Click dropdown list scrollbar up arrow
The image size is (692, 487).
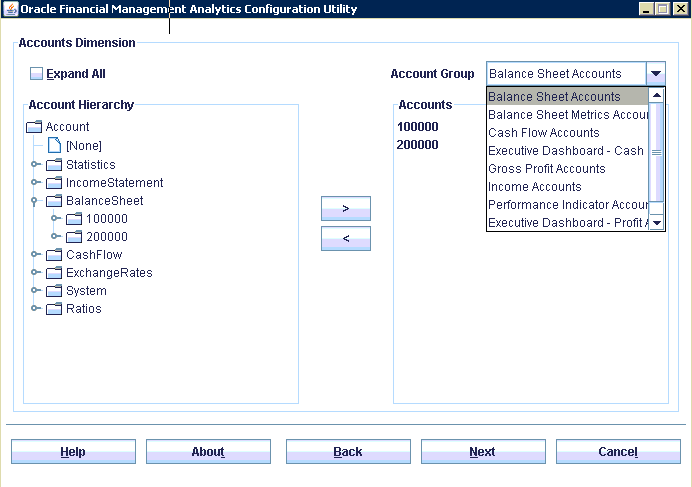[x=657, y=95]
